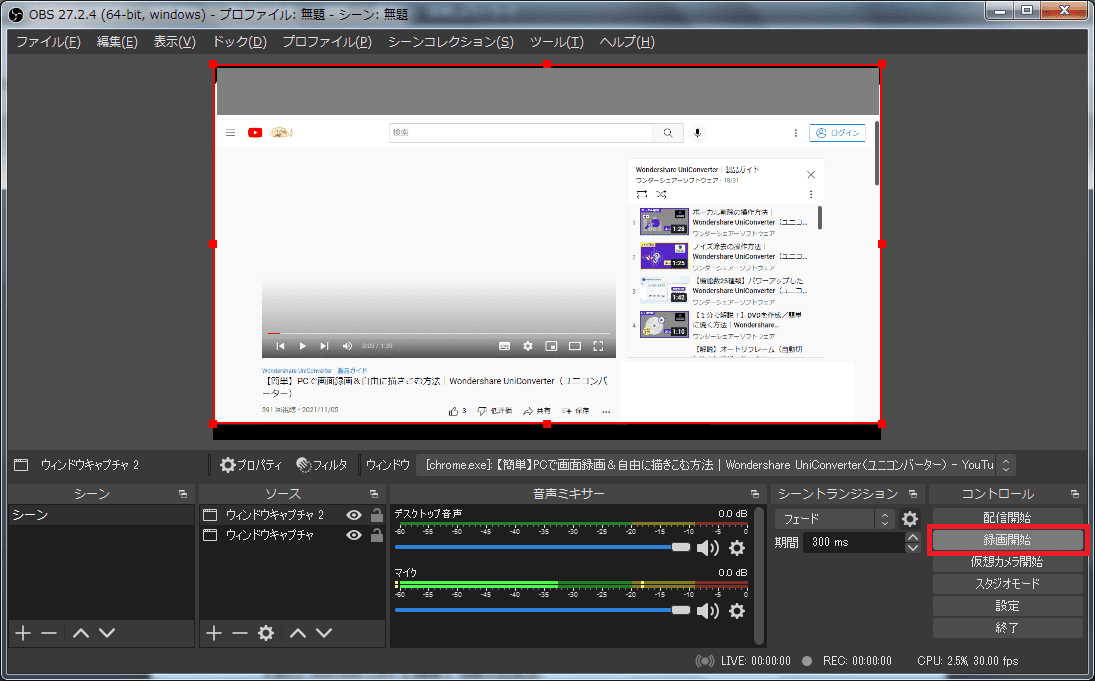This screenshot has width=1095, height=681.
Task: Open the フェード transition dropdown
Action: pyautogui.click(x=835, y=519)
